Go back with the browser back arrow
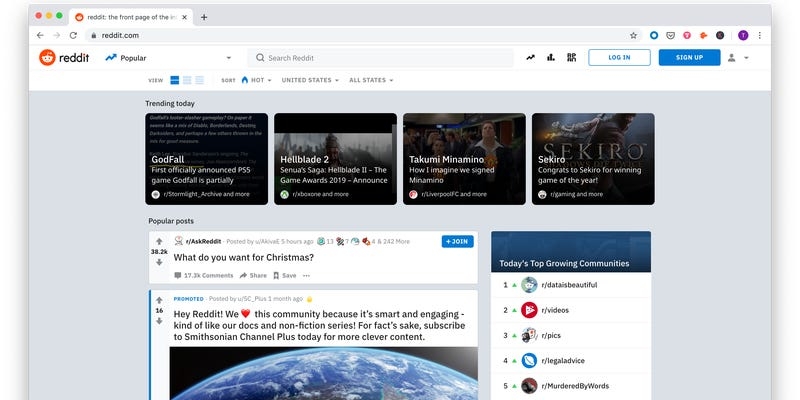The height and width of the screenshot is (400, 800). (40, 35)
